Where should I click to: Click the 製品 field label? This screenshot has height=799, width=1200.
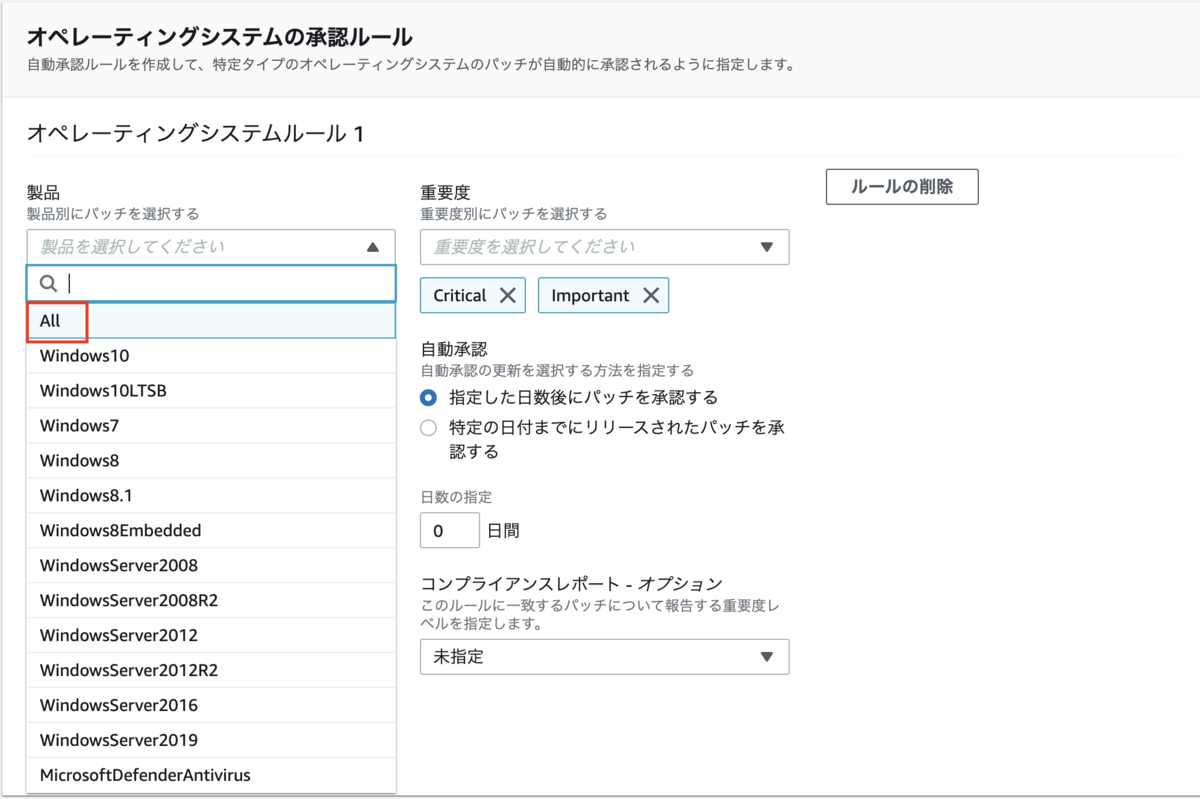[44, 192]
